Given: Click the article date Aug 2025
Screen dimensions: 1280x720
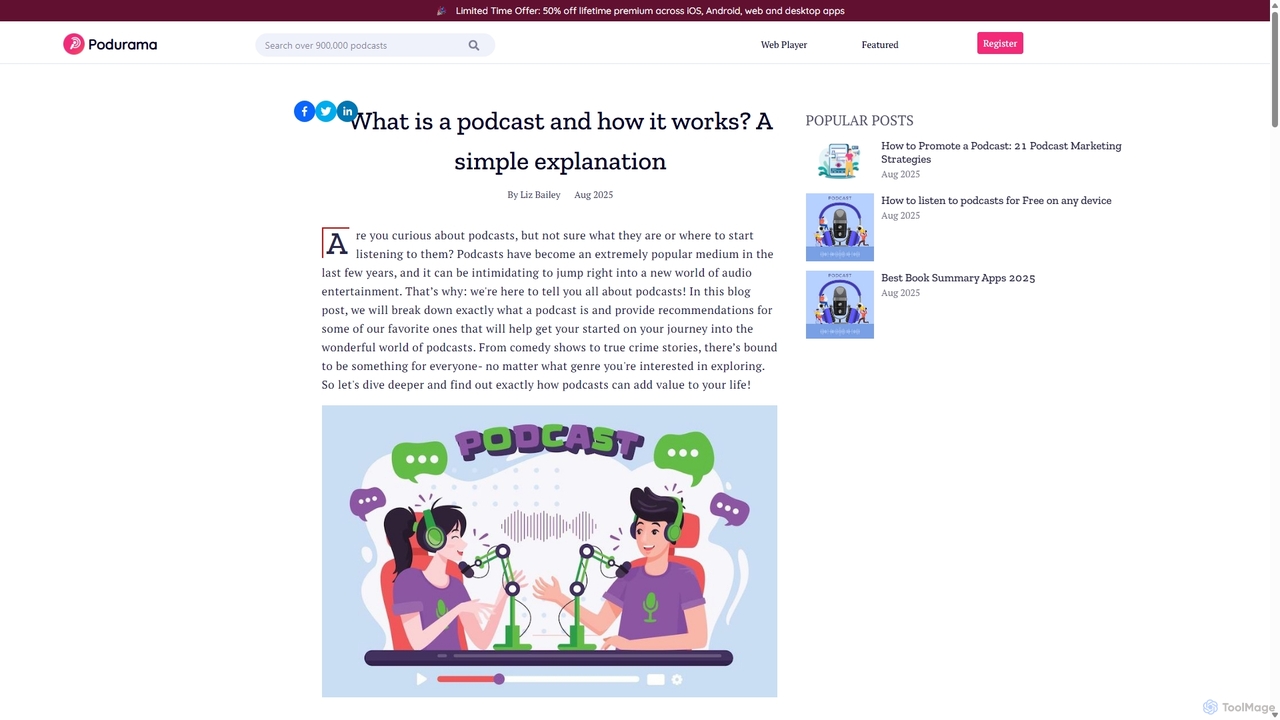Looking at the screenshot, I should pos(593,195).
